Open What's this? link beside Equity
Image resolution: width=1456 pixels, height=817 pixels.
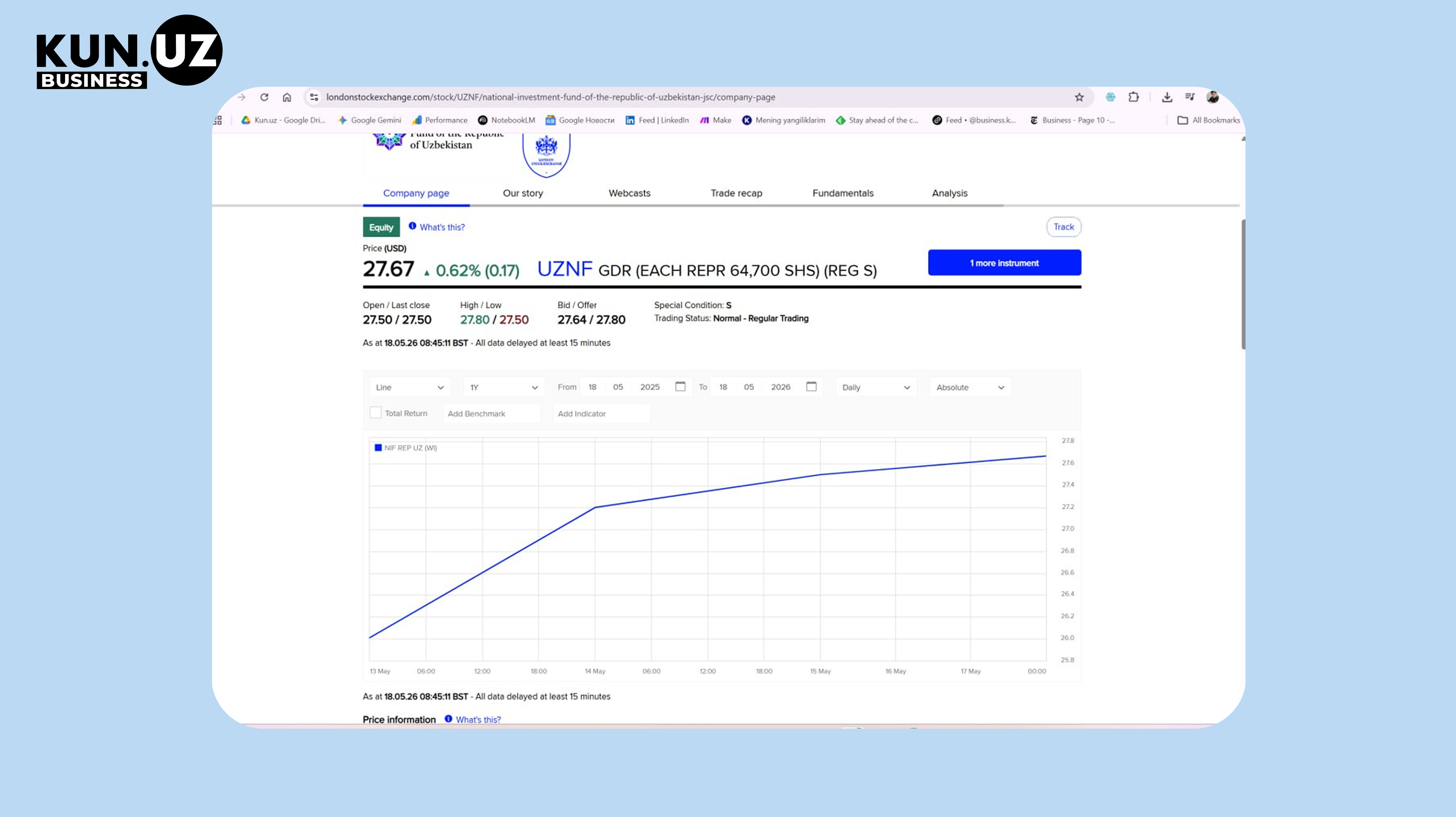pyautogui.click(x=442, y=227)
